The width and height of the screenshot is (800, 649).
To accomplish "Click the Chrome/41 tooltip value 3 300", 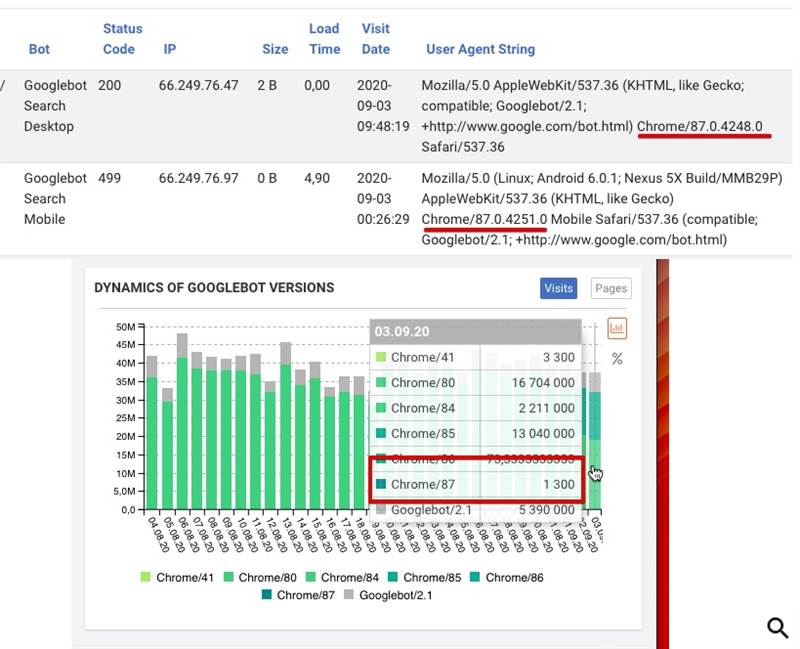I will tap(559, 357).
